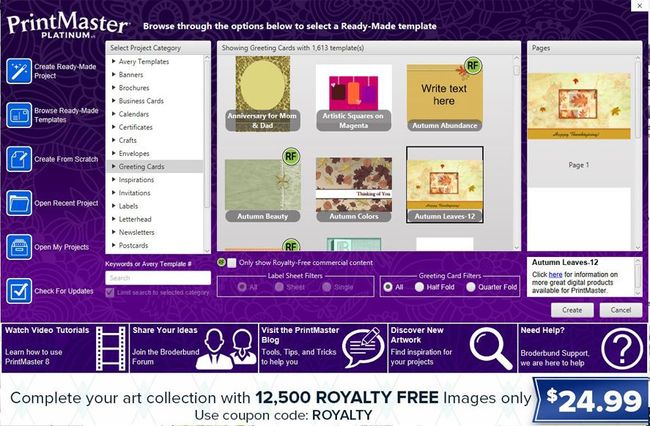Click the Open Recent Project folder icon

(19, 203)
